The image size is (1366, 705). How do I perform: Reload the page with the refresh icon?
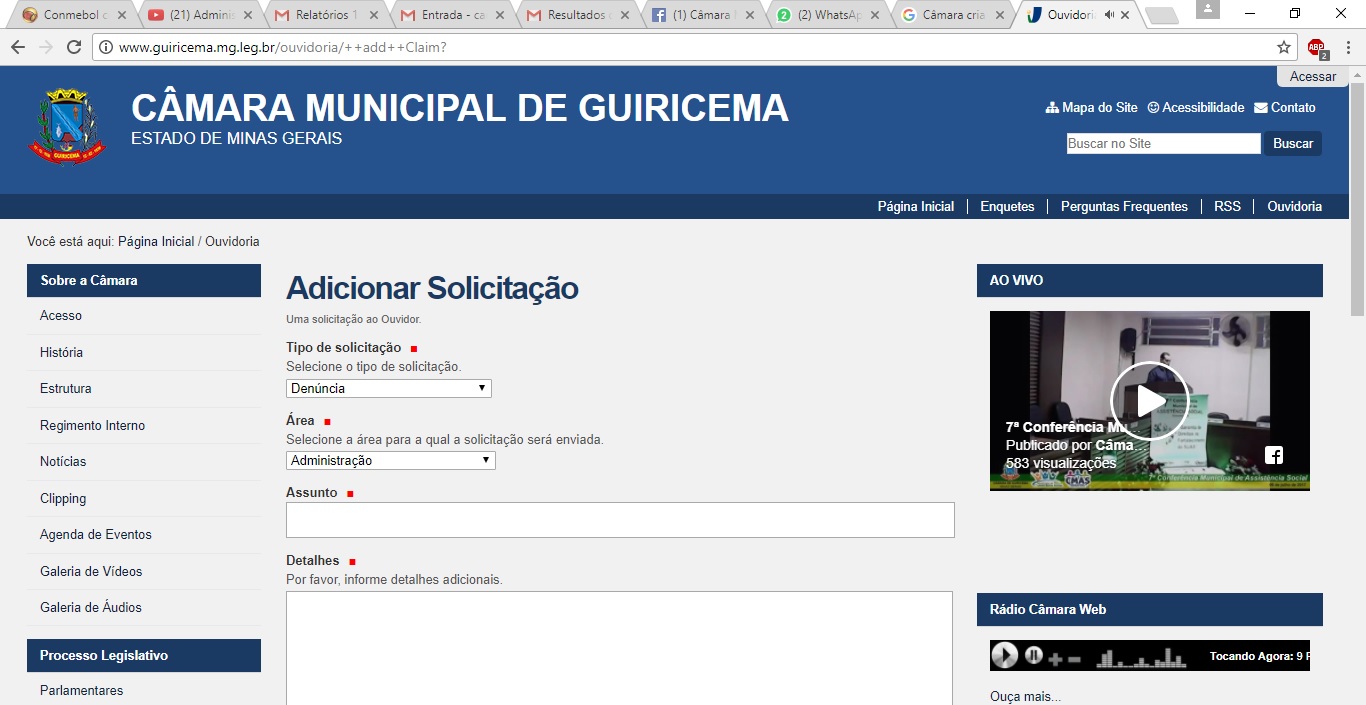pos(75,46)
